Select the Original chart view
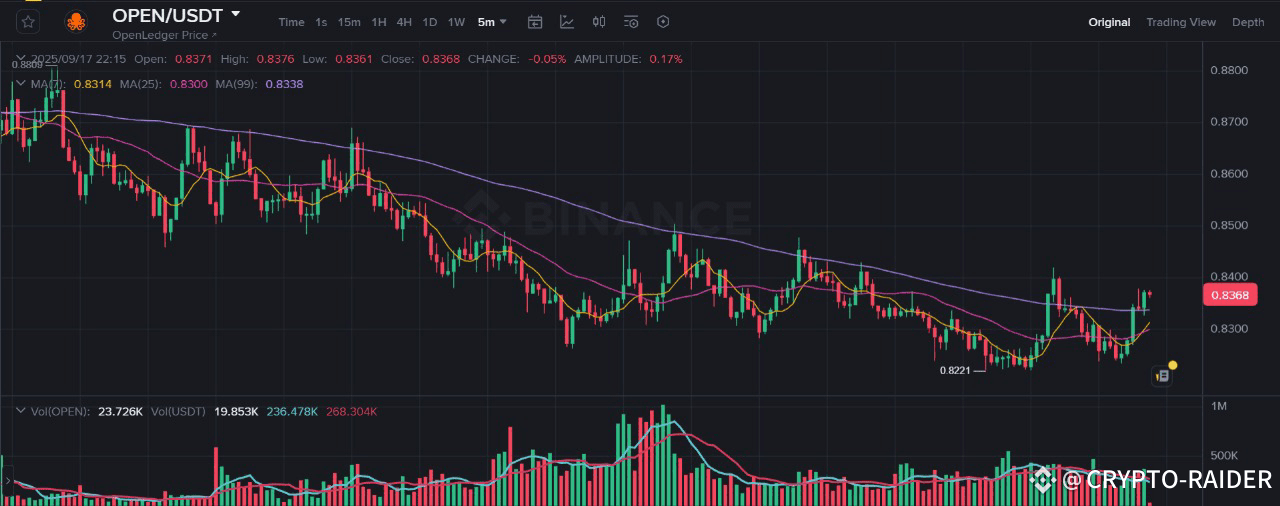 (1109, 22)
